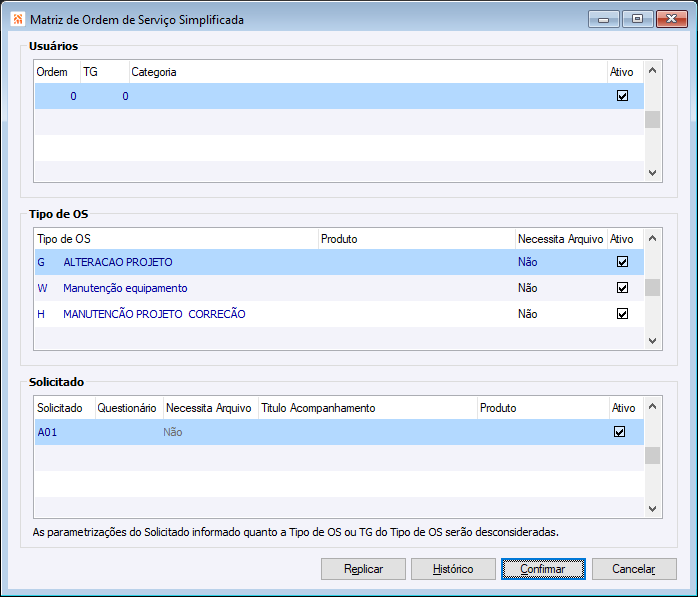Click the Produto header in Tipo de OS
The height and width of the screenshot is (597, 698).
pos(416,239)
